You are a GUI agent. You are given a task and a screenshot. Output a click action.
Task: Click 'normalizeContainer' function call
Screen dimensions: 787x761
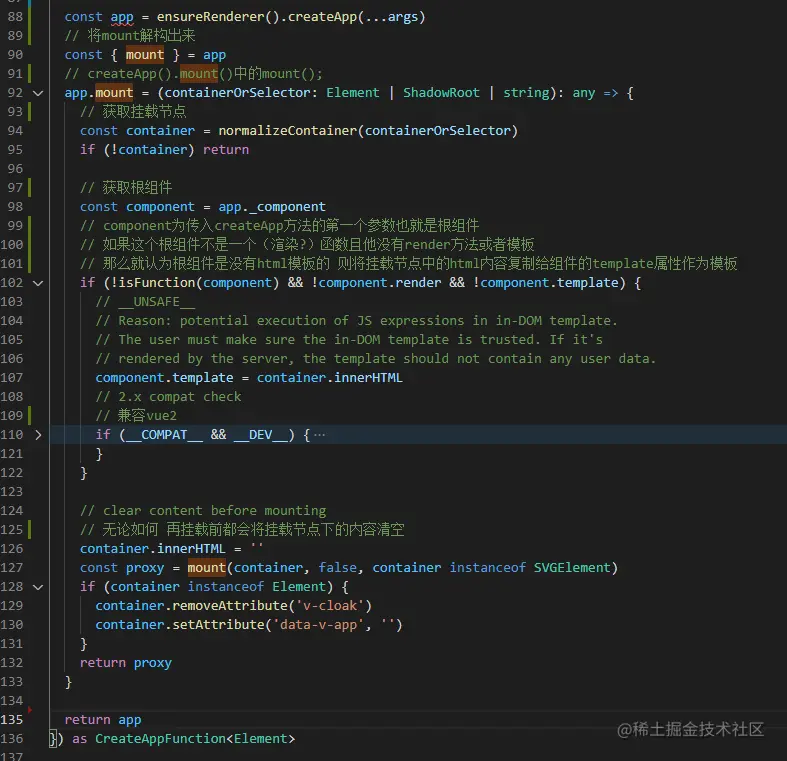(287, 131)
